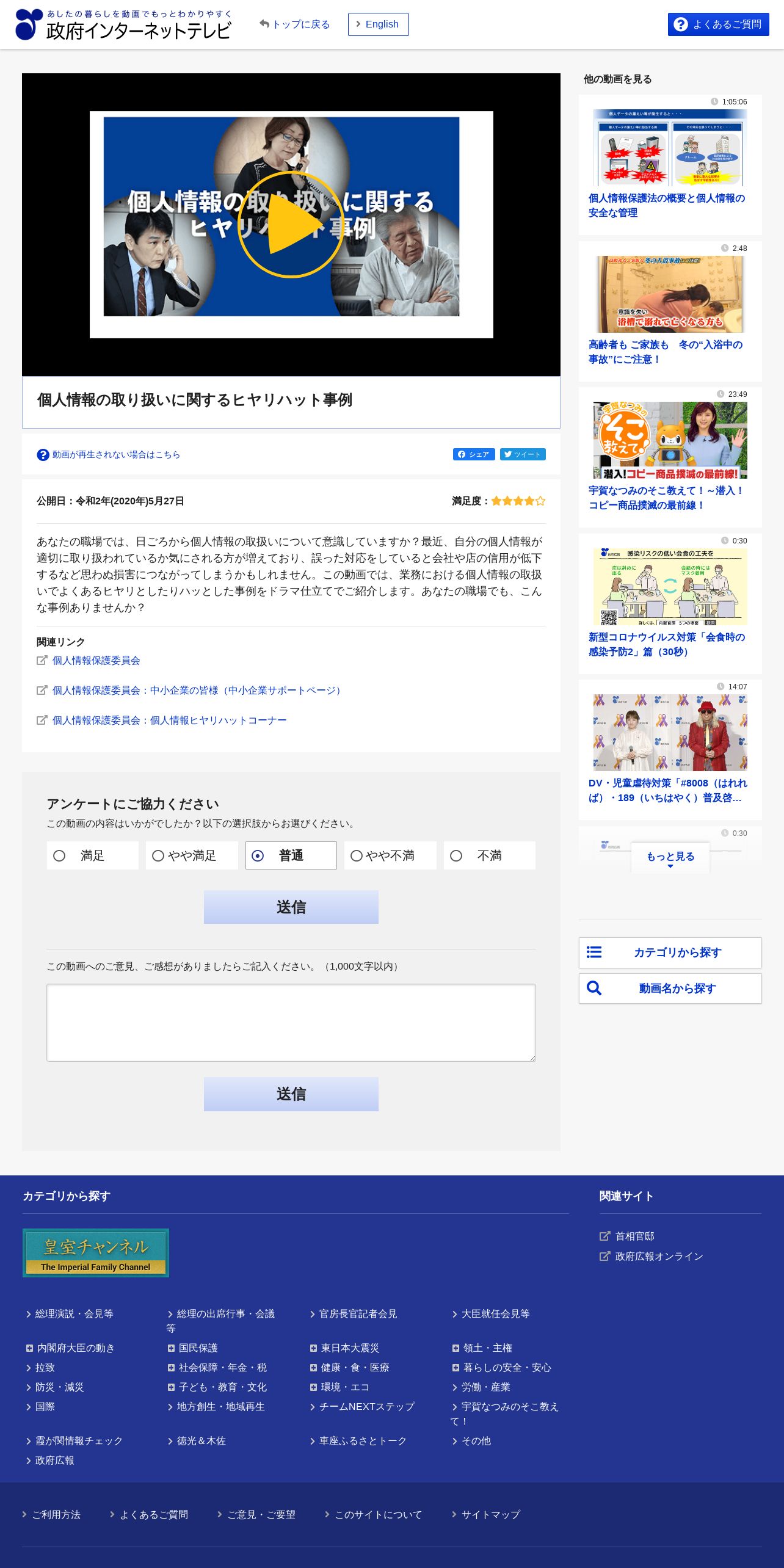Screen dimensions: 784x1568
Task: Open the 皇室チャンネル banner
Action: click(96, 1252)
